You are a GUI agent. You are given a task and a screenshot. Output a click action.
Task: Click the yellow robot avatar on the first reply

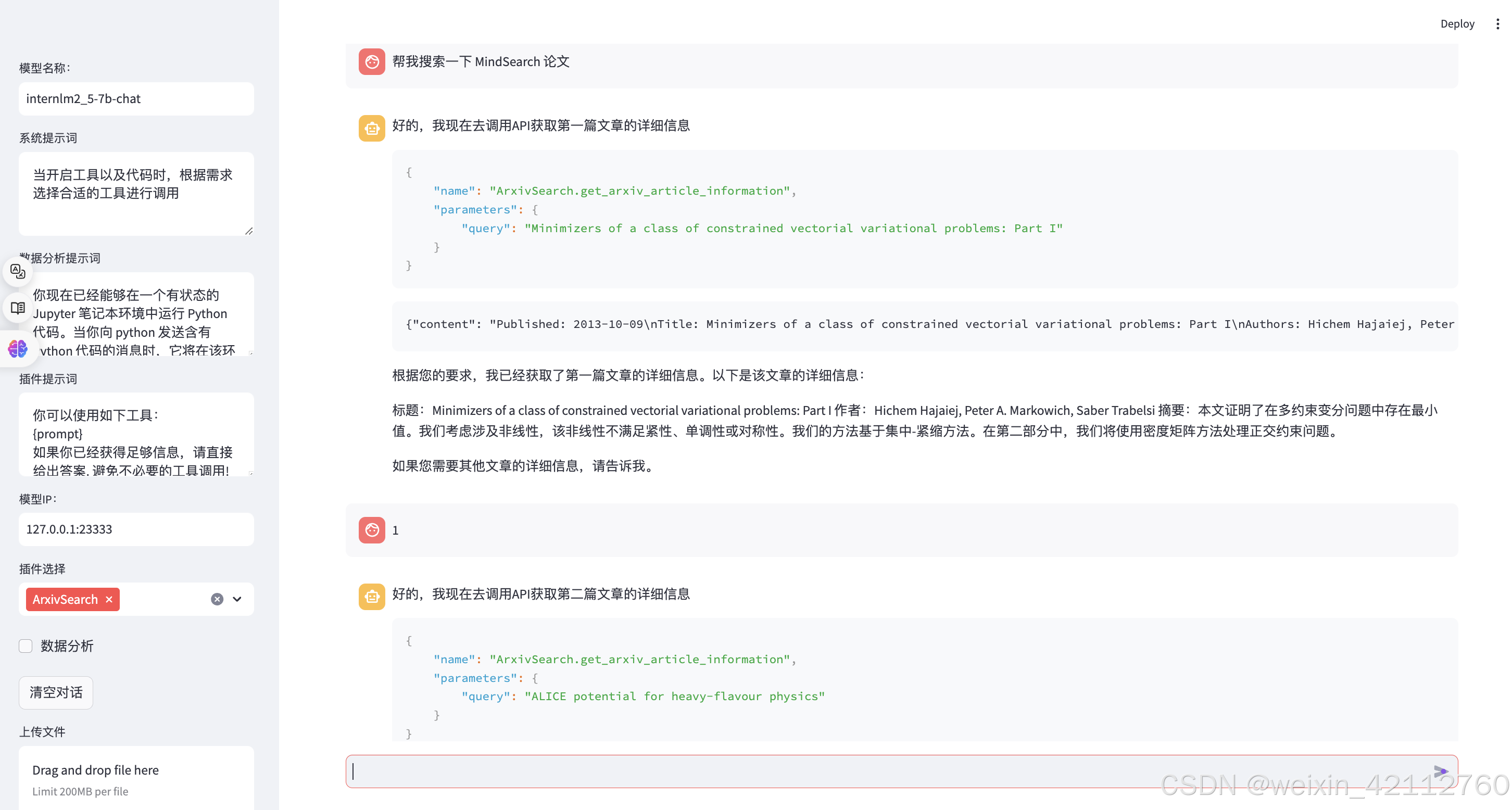click(x=372, y=128)
